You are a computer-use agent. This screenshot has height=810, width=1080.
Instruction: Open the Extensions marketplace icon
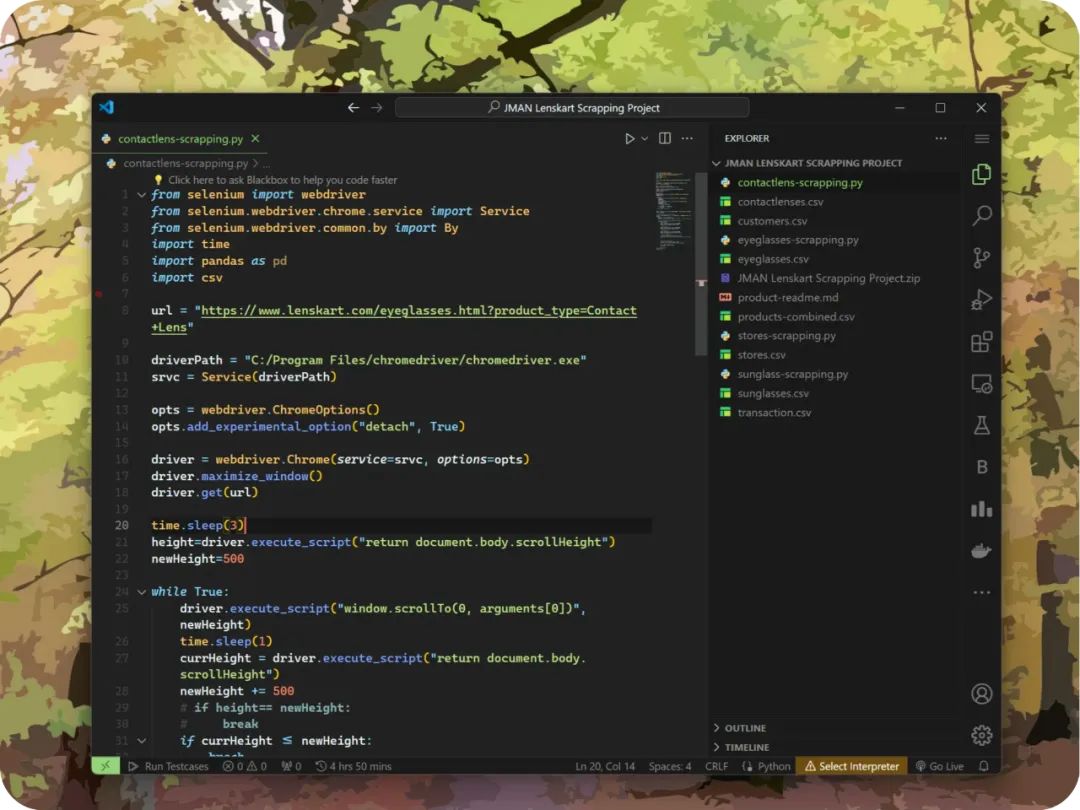coord(981,342)
